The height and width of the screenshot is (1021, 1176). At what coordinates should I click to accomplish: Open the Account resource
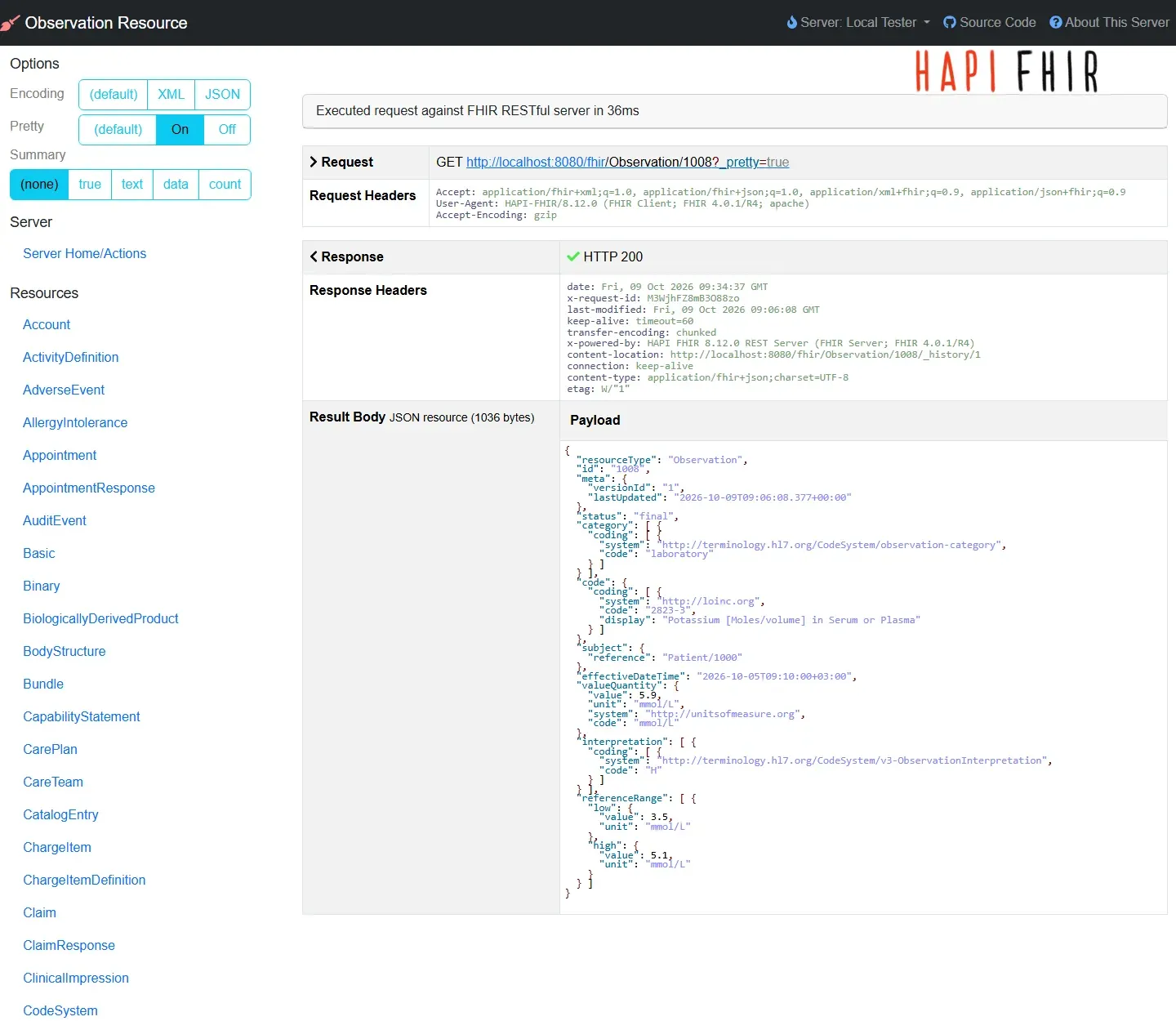47,325
